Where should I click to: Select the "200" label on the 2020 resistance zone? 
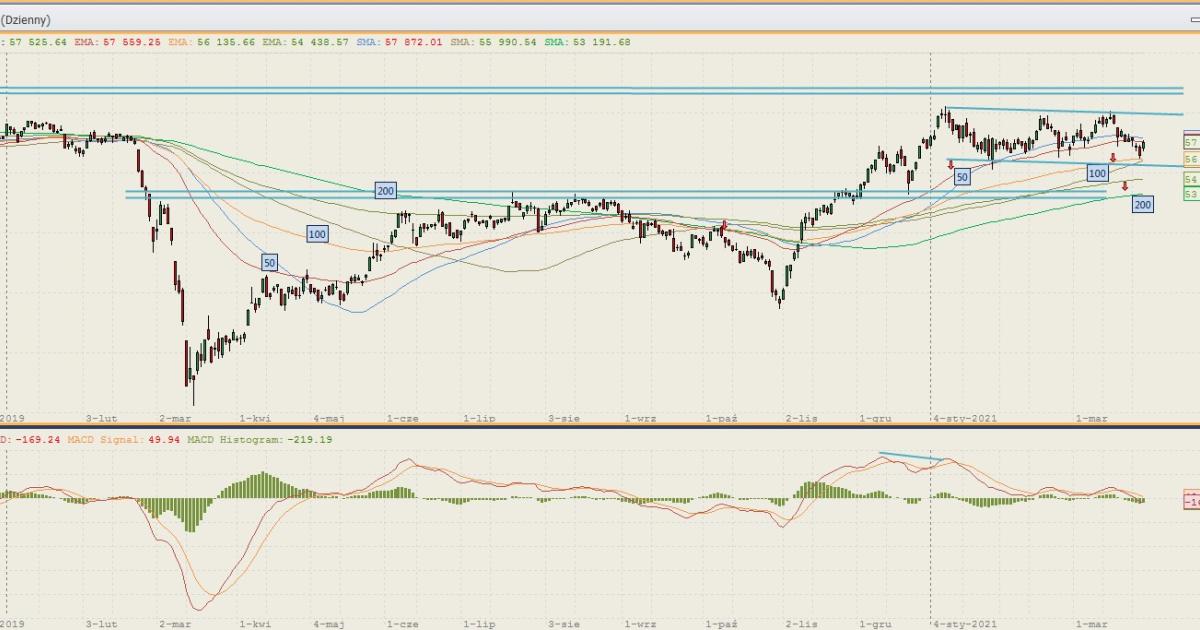[x=385, y=190]
